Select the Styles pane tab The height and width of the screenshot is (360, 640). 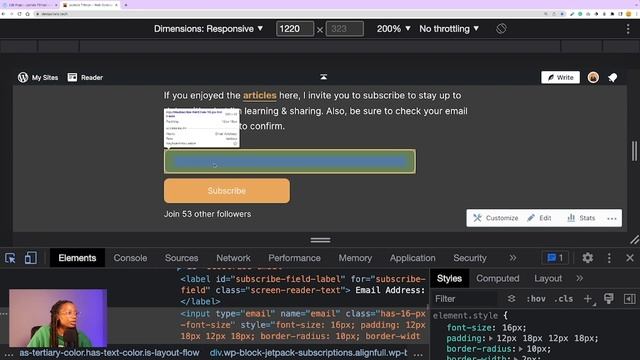click(x=449, y=278)
